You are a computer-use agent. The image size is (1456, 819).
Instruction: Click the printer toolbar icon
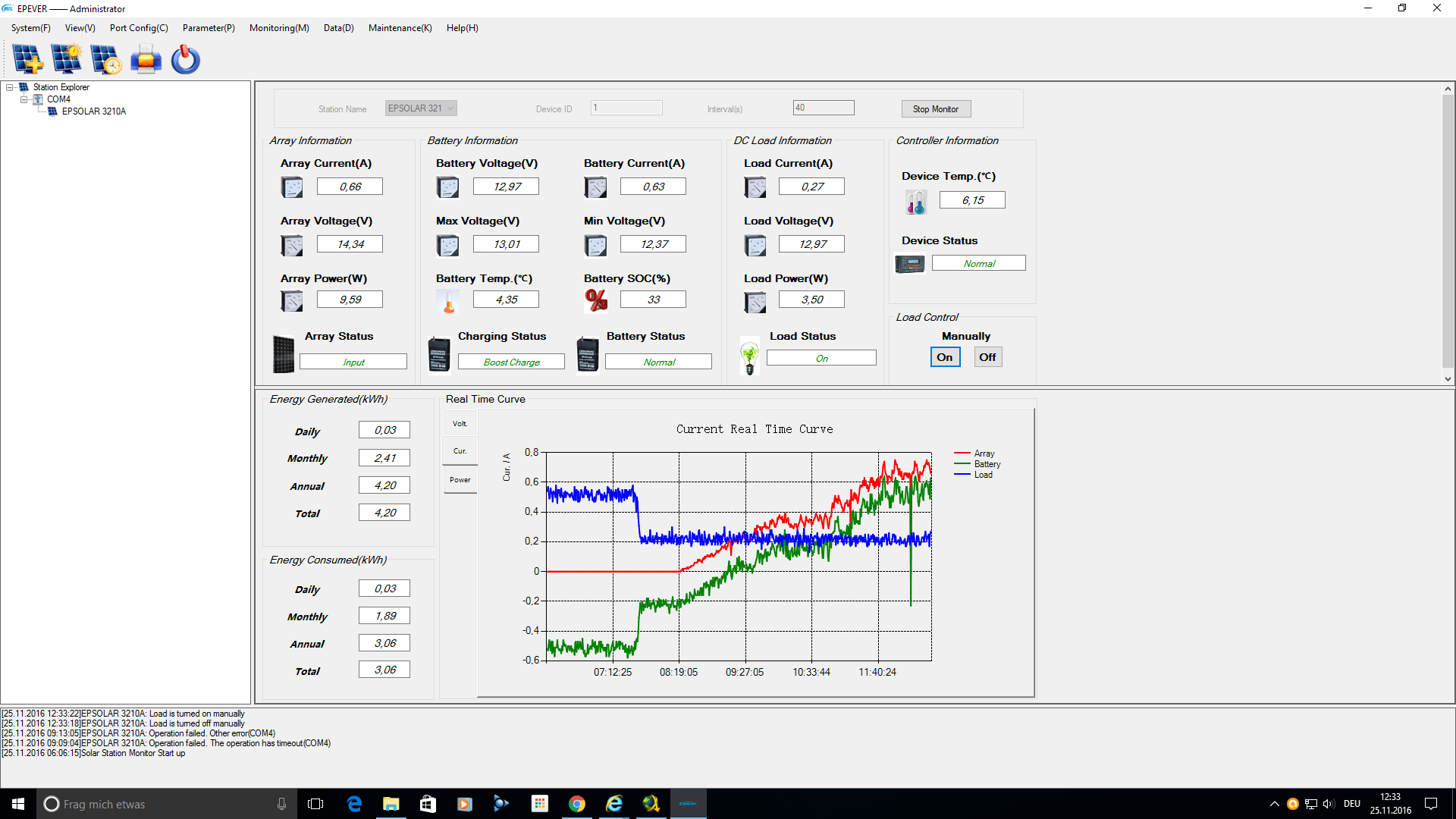pyautogui.click(x=146, y=59)
